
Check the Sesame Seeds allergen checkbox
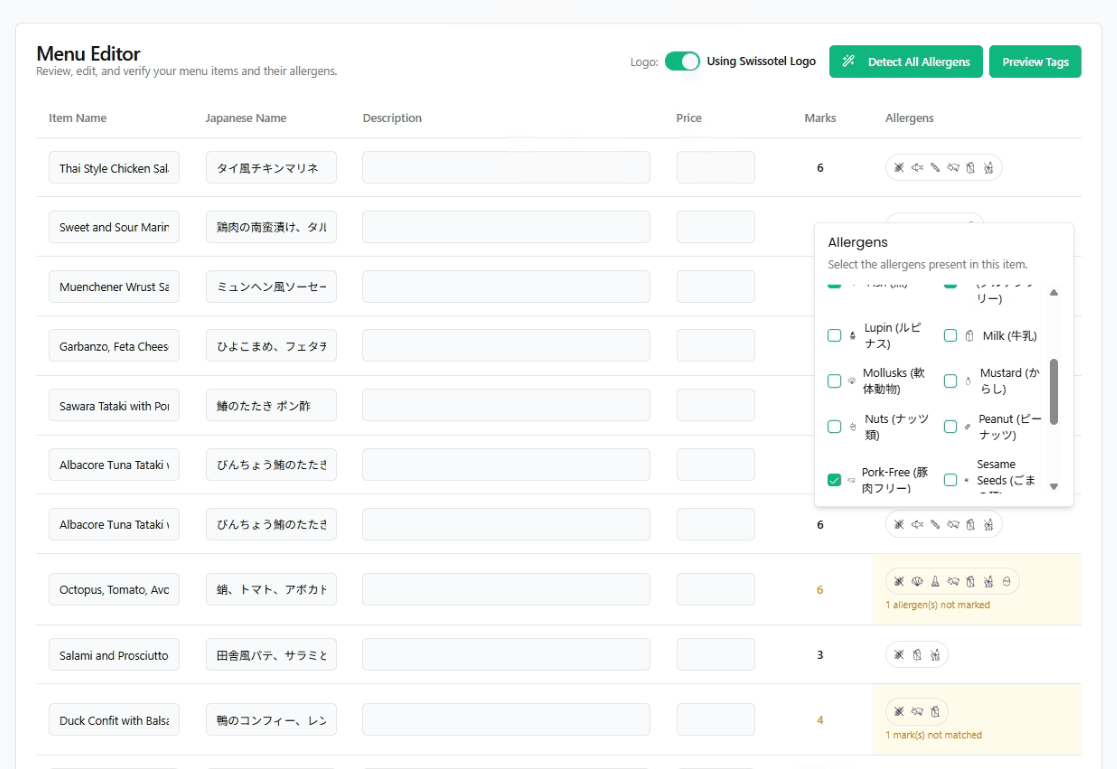click(x=950, y=480)
